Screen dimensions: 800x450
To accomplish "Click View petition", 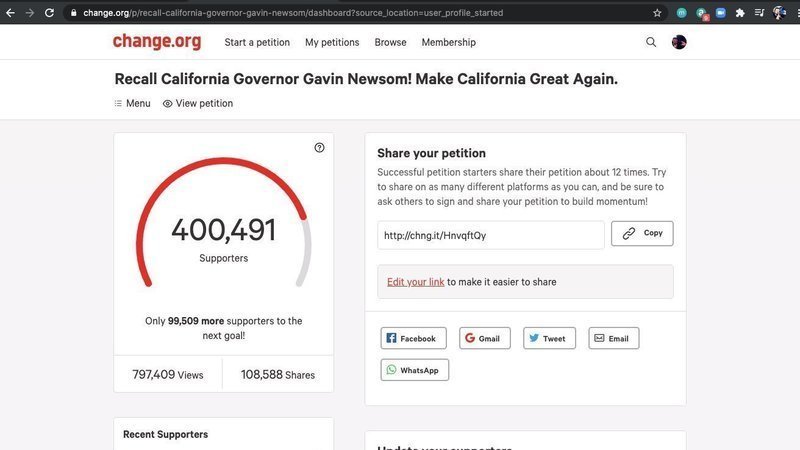I will point(198,103).
